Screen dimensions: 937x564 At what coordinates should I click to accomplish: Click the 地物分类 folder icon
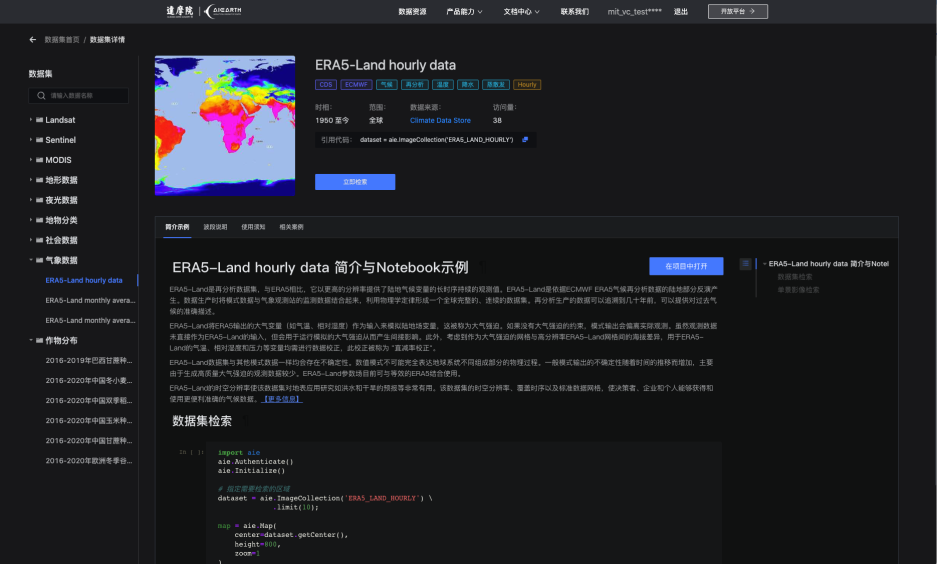[39, 220]
